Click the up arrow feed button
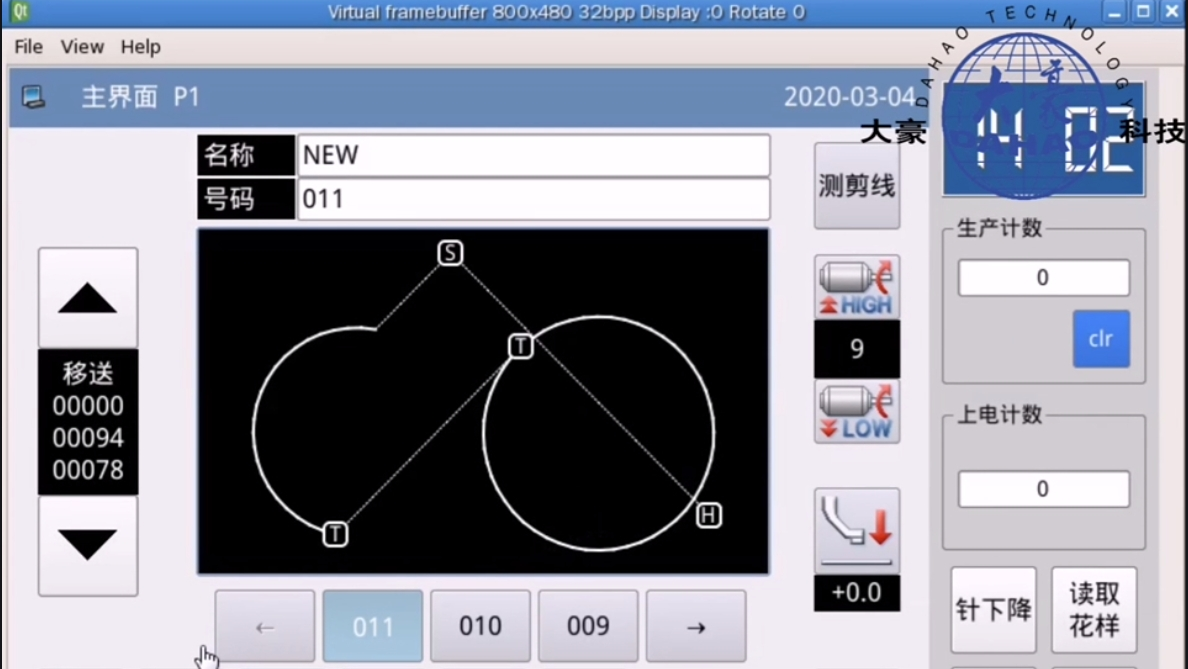 (88, 298)
